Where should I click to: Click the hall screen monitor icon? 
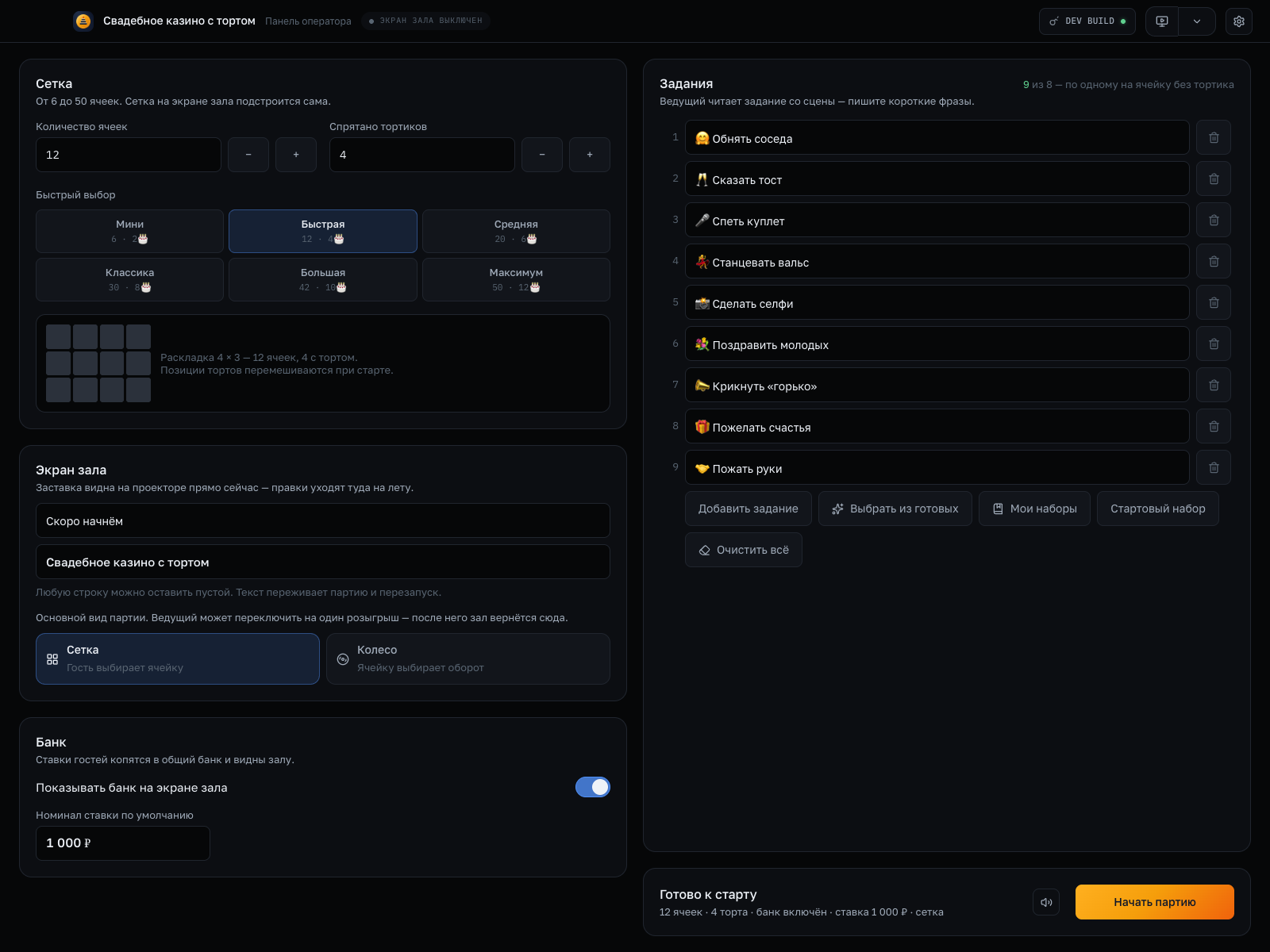click(x=1162, y=21)
